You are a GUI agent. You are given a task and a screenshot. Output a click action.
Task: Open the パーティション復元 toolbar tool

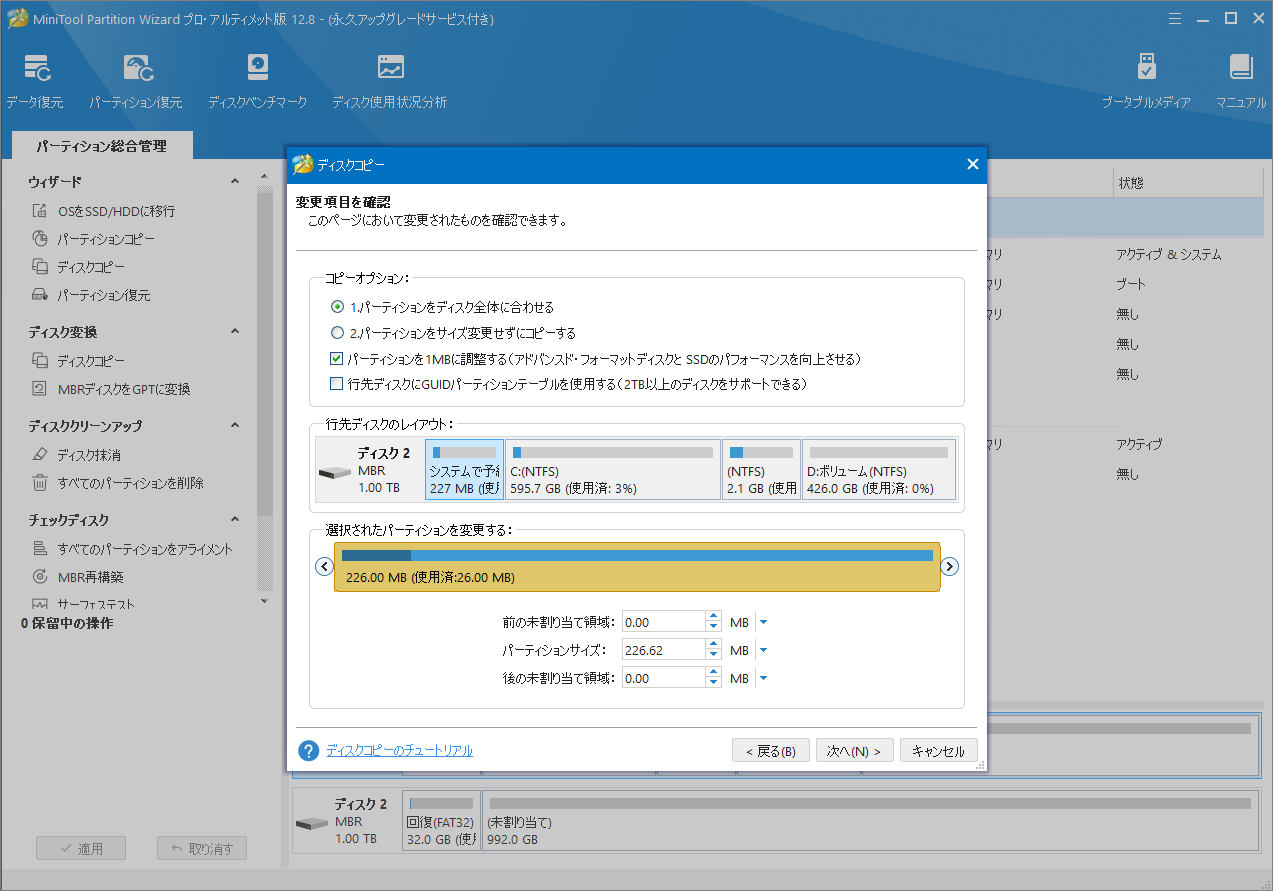click(x=137, y=78)
